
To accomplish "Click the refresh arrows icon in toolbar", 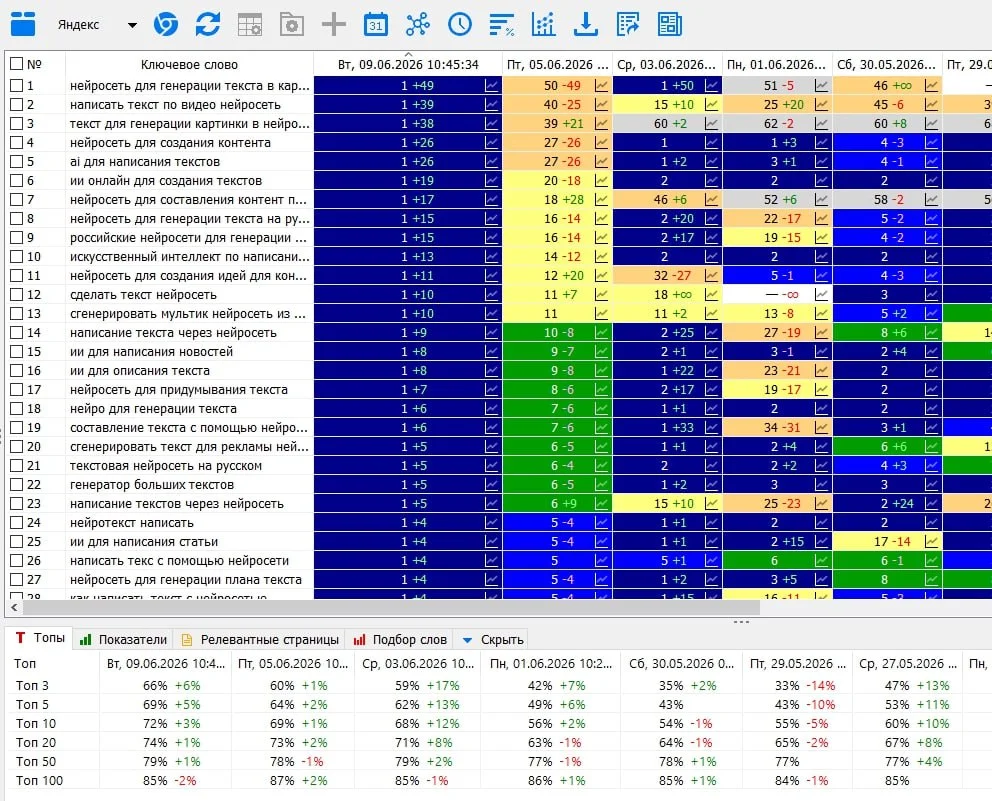I will pyautogui.click(x=208, y=25).
